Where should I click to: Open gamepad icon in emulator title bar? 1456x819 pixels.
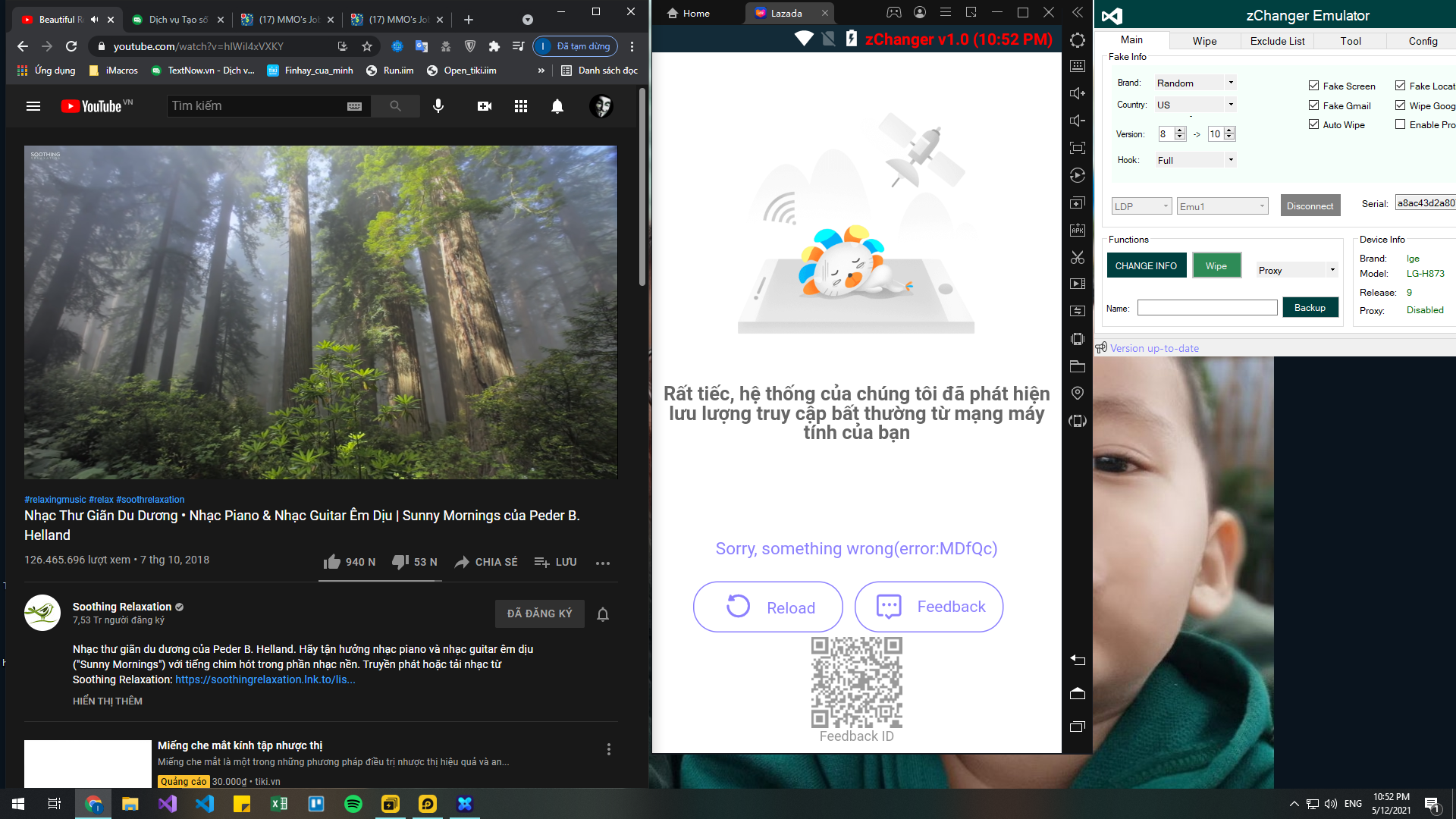[894, 12]
